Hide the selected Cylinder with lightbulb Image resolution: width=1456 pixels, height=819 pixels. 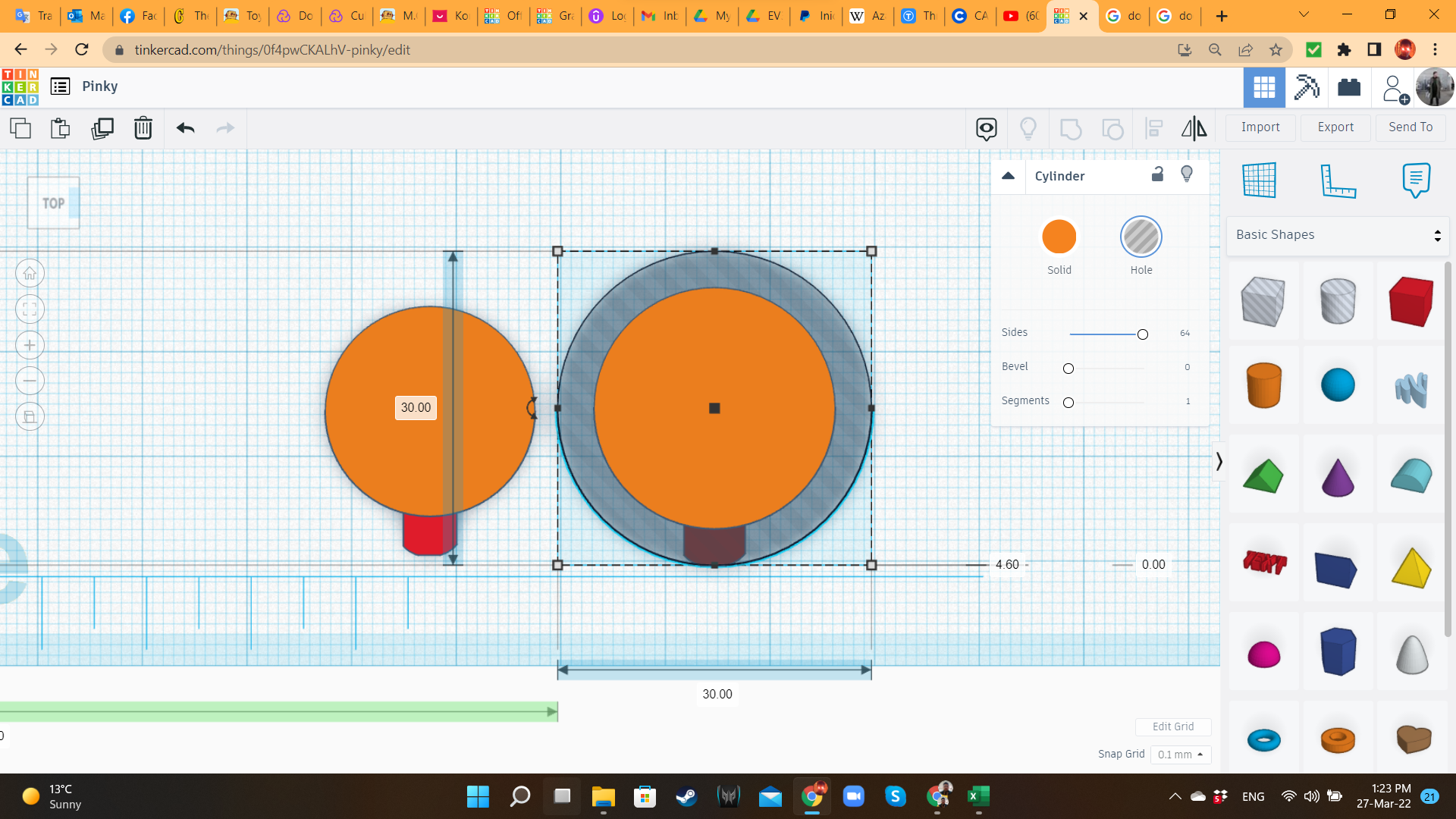pyautogui.click(x=1187, y=174)
